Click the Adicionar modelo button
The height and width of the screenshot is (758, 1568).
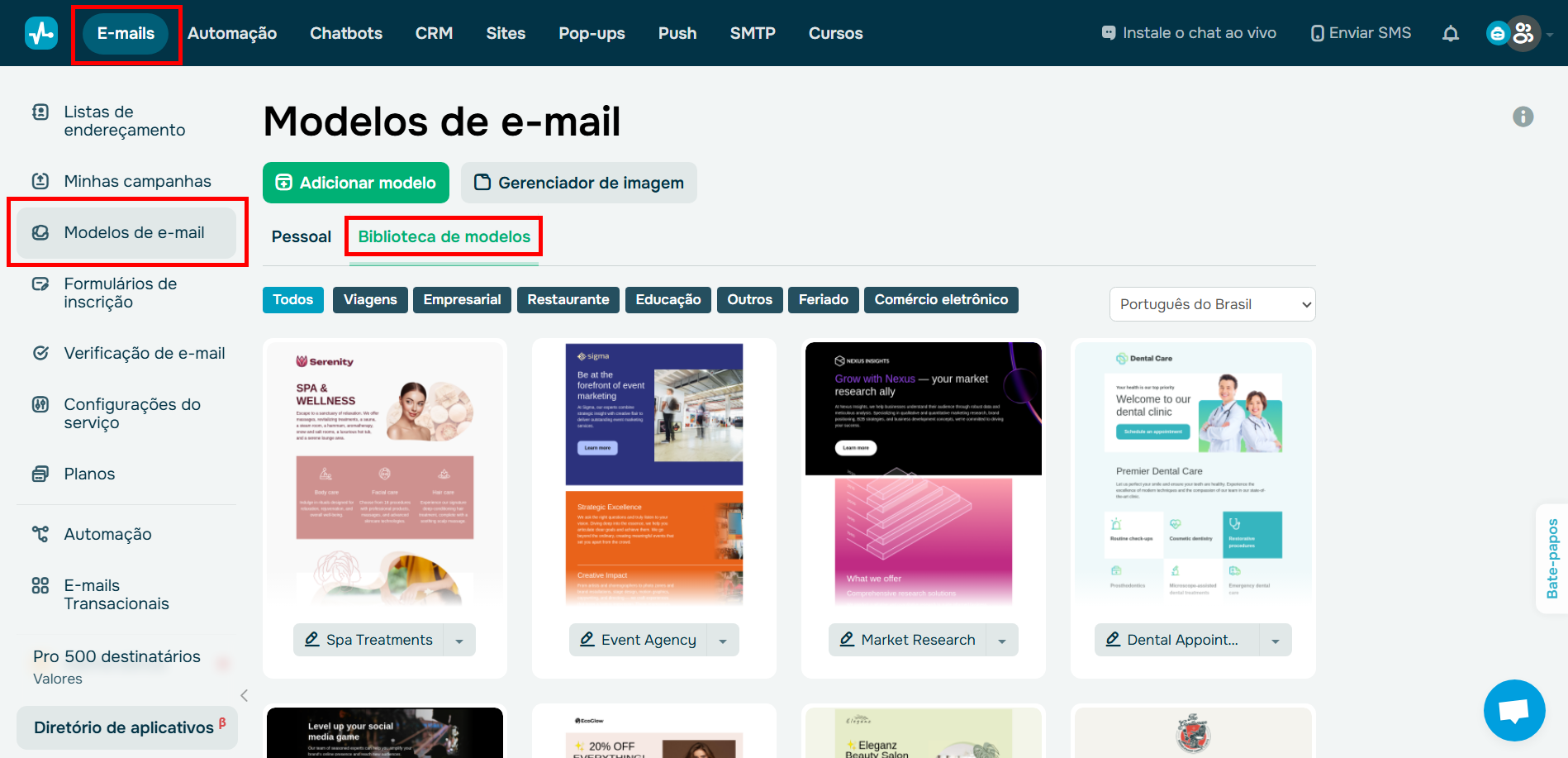(355, 183)
